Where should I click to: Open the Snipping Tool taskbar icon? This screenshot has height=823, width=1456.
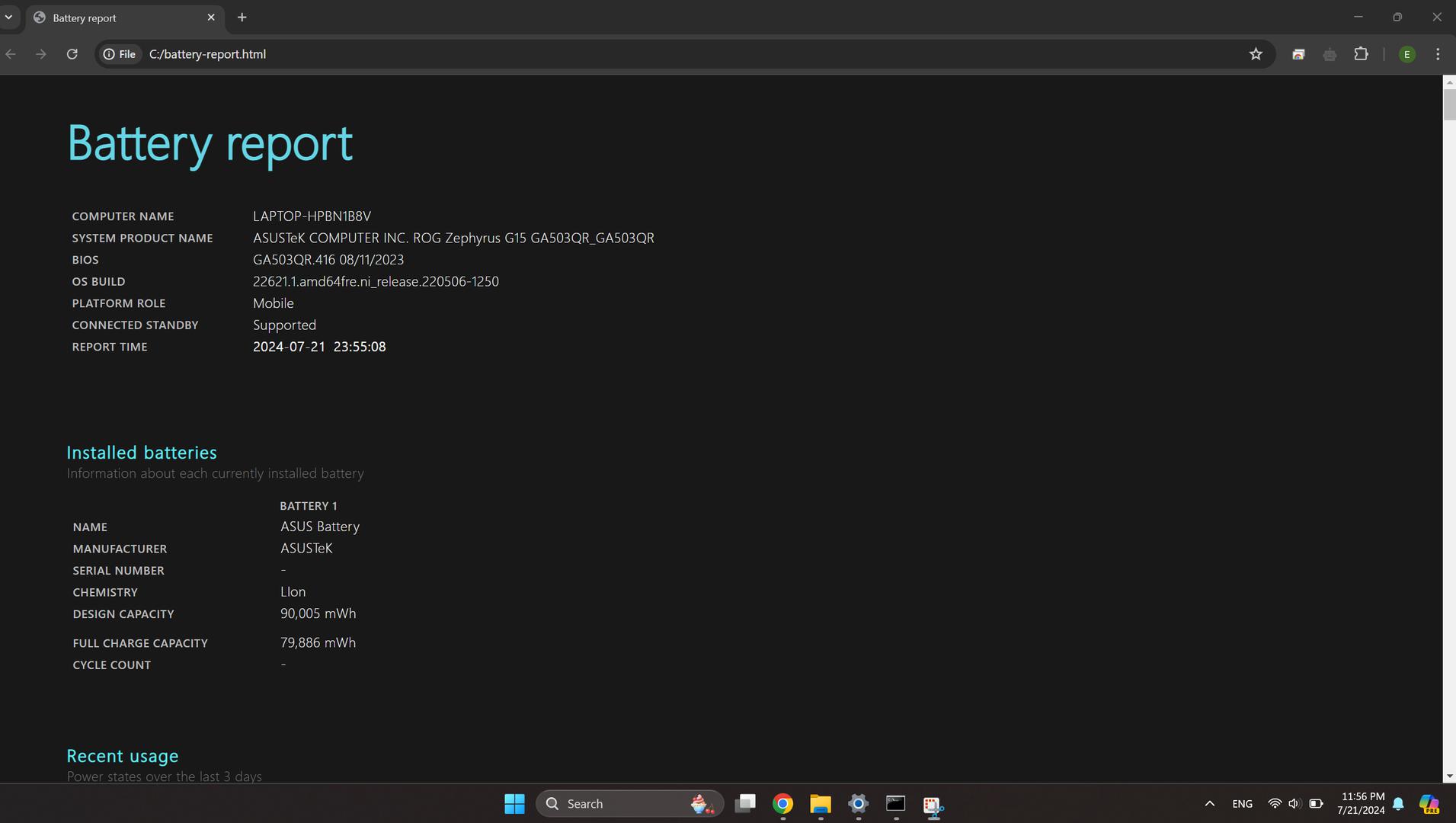[933, 805]
